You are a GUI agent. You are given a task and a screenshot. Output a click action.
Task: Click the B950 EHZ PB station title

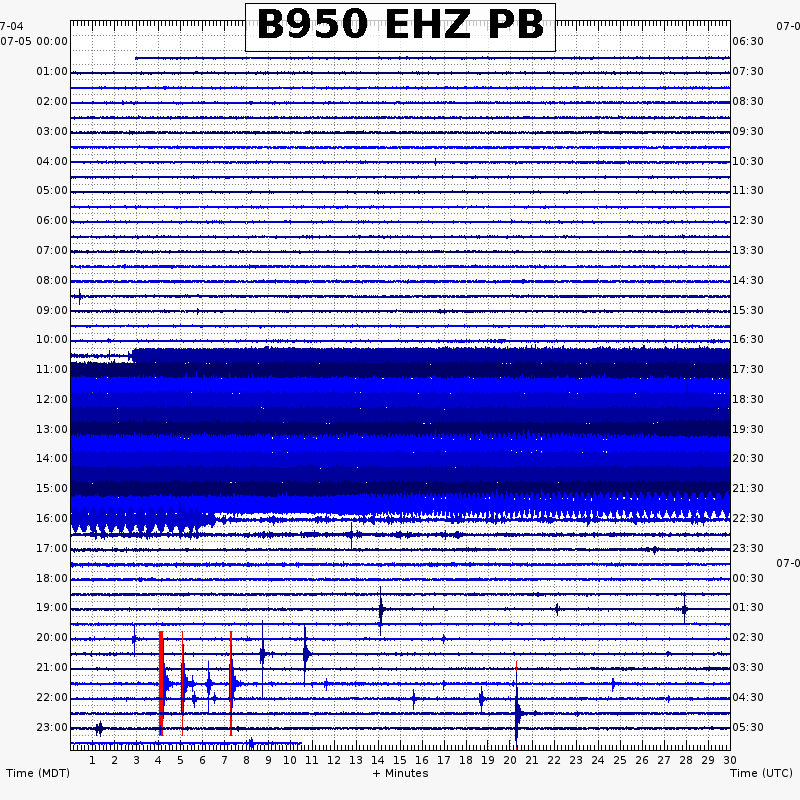coord(401,26)
